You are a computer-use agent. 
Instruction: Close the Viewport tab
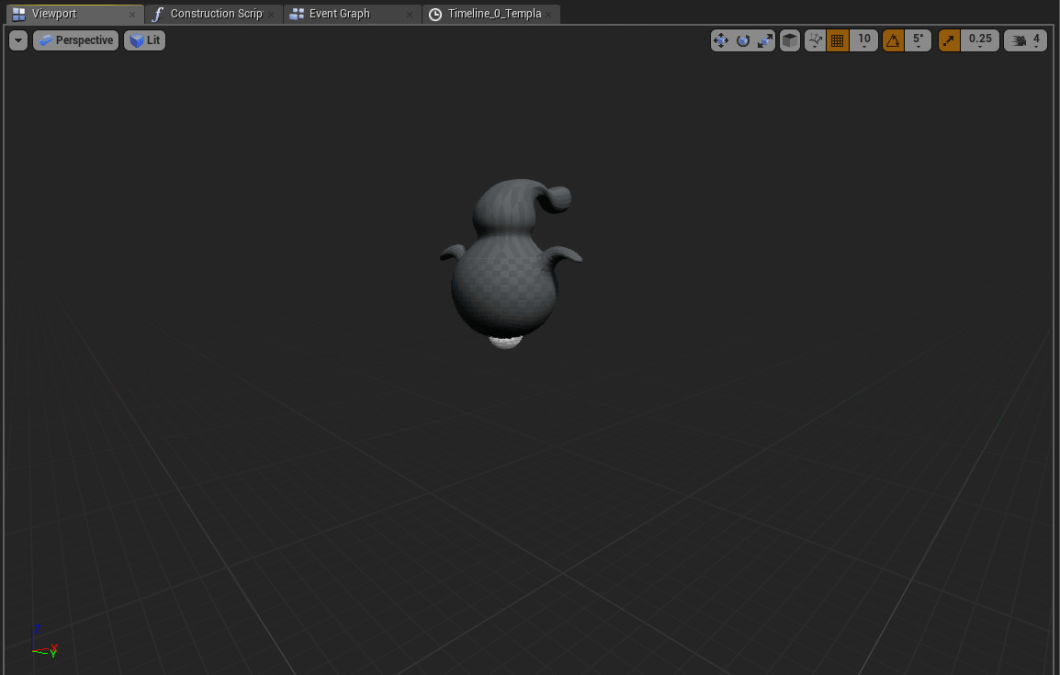tap(132, 14)
